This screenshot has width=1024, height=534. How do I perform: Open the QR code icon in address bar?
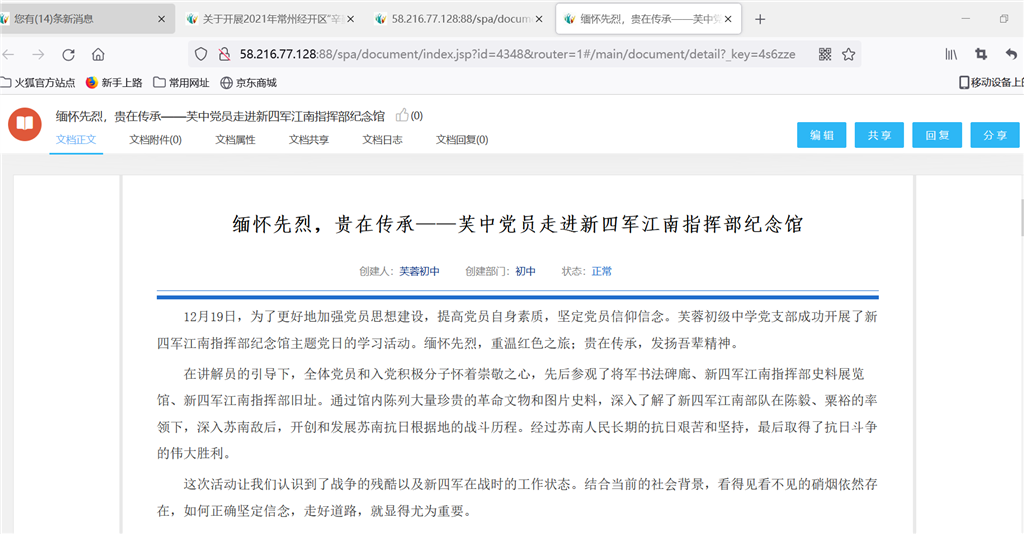(x=825, y=54)
